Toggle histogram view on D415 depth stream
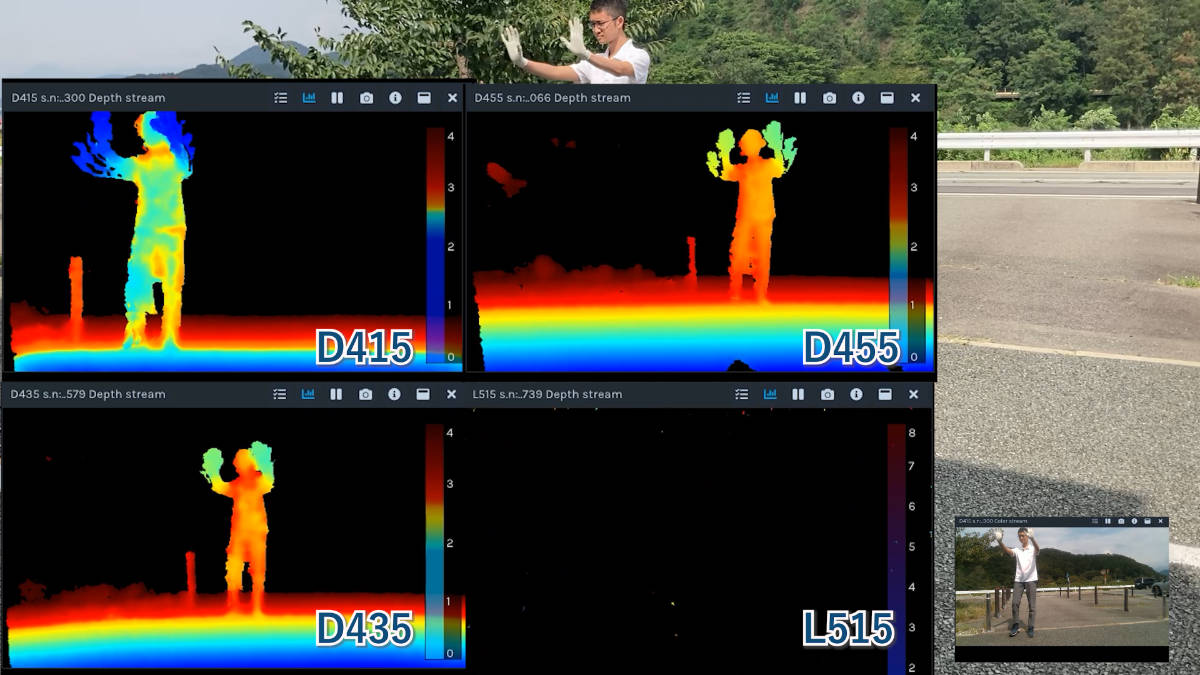The height and width of the screenshot is (675, 1200). pos(309,98)
